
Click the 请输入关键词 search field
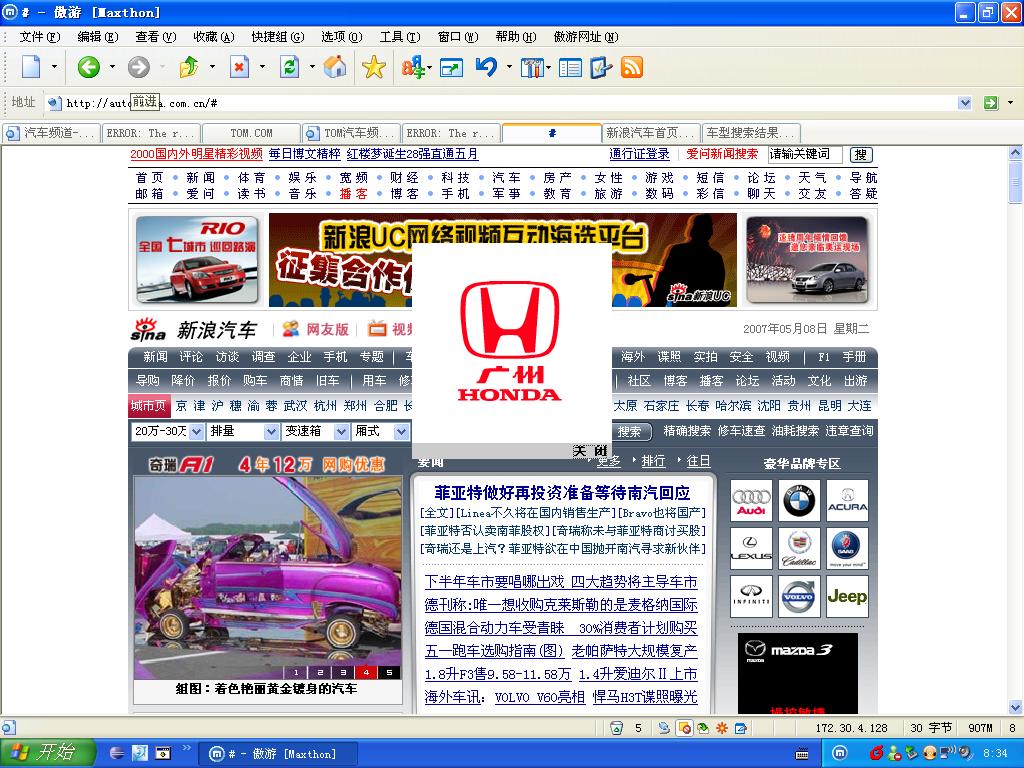coord(805,154)
